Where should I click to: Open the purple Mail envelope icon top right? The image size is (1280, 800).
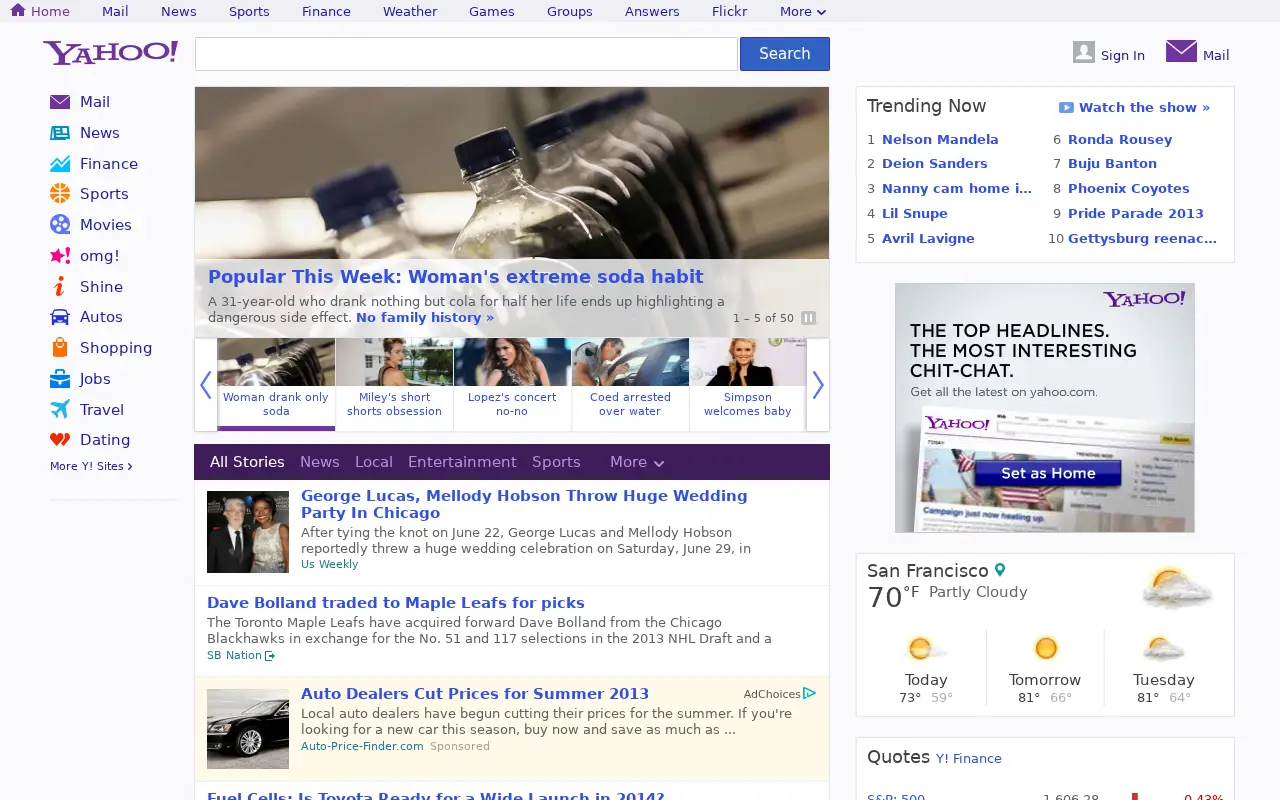tap(1181, 51)
